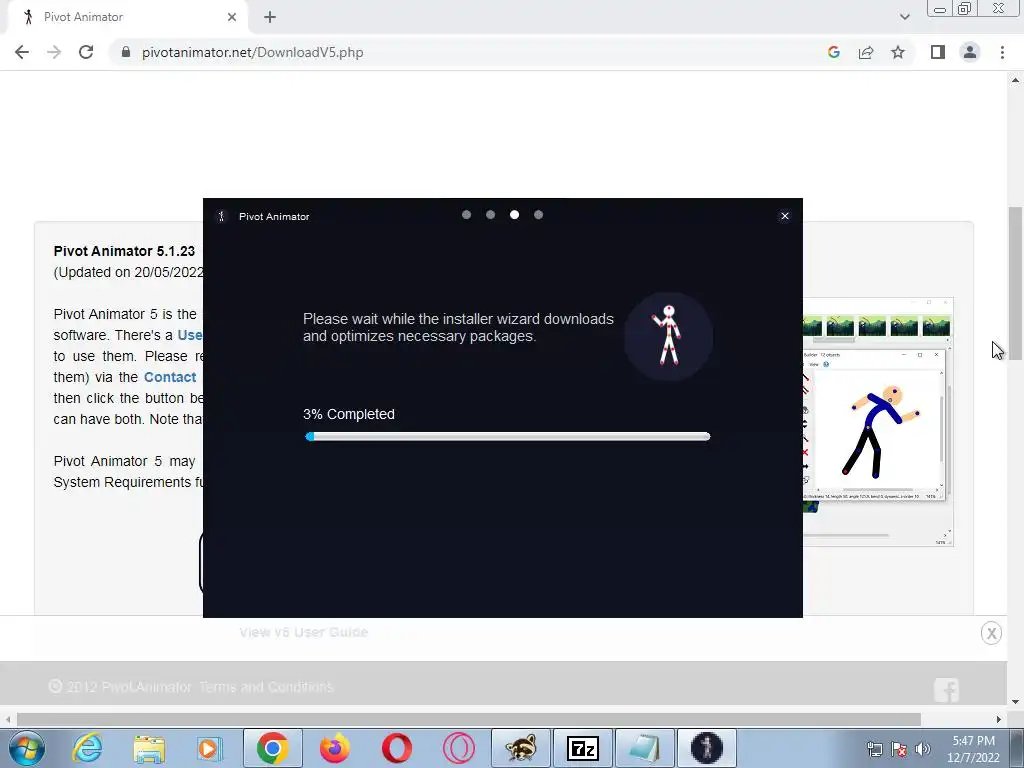
Task: Launch Opera GX outlined icon in taskbar
Action: click(458, 748)
